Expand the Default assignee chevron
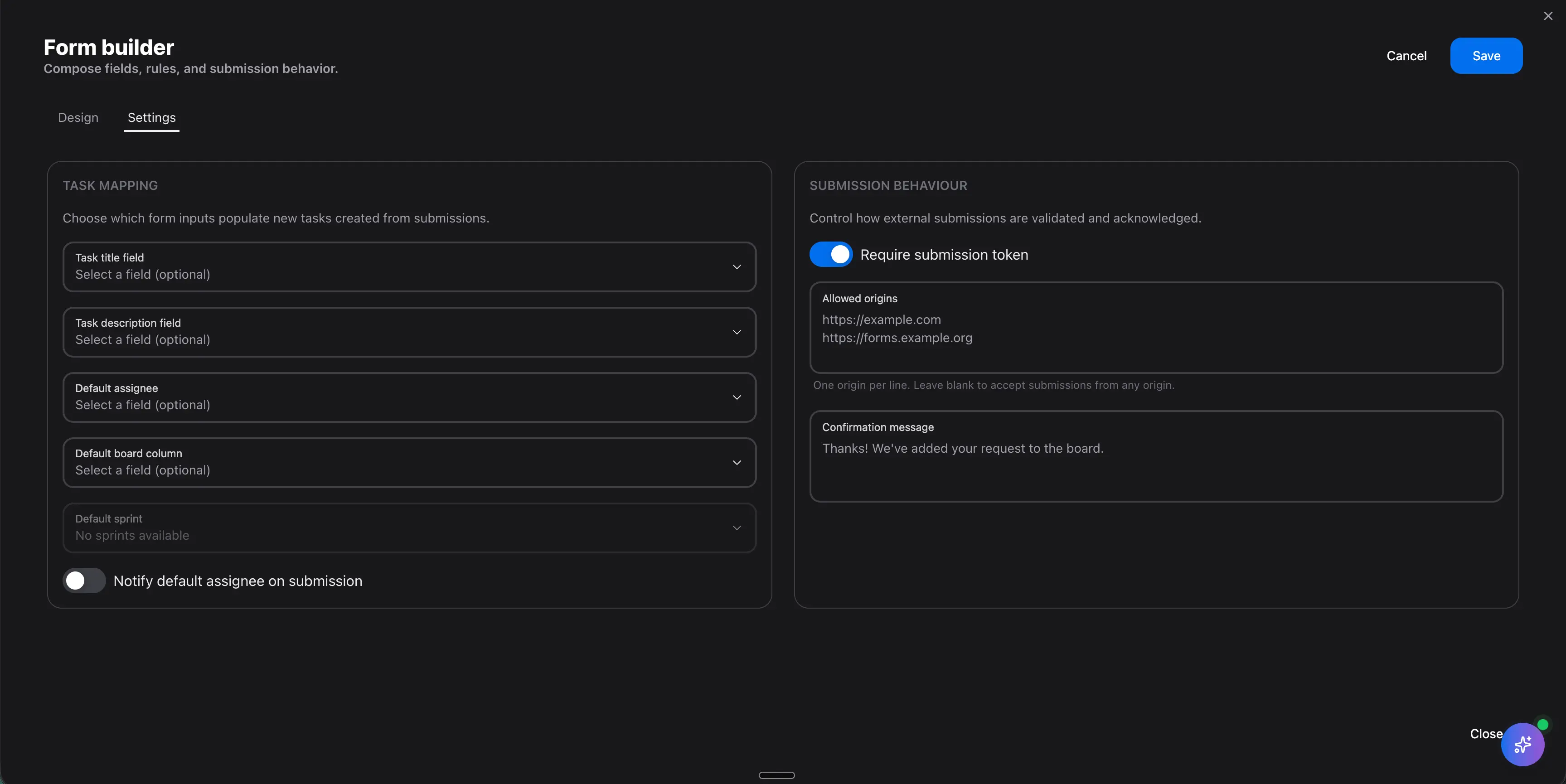The image size is (1566, 784). pos(736,397)
